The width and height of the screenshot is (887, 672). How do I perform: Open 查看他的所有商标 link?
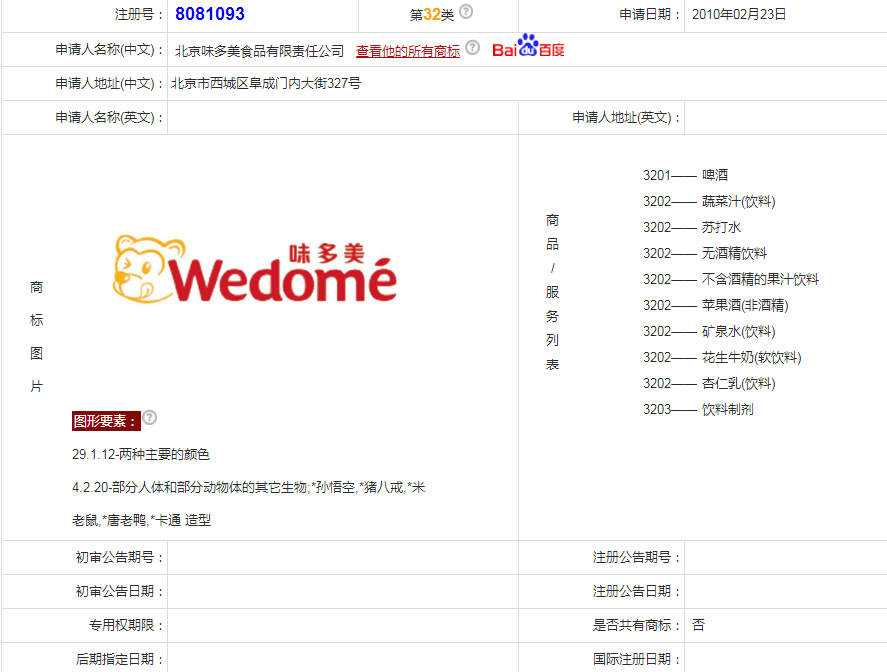pyautogui.click(x=409, y=47)
